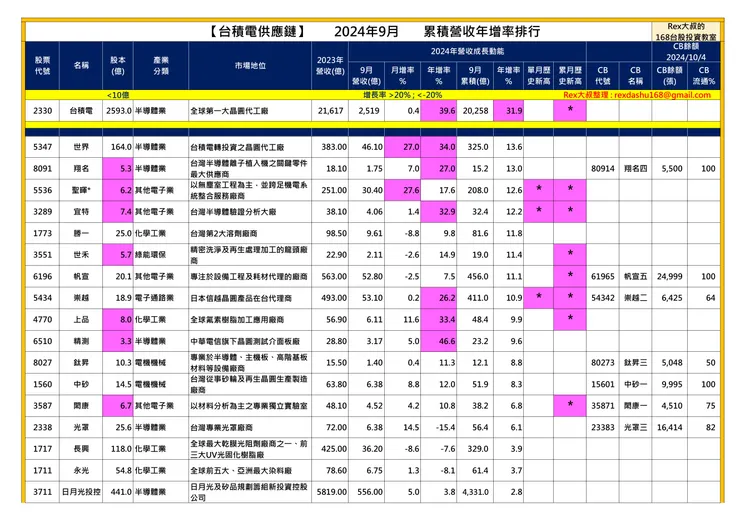This screenshot has width=740, height=523.
Task: Click the 市場地位 column header
Action: coord(250,66)
